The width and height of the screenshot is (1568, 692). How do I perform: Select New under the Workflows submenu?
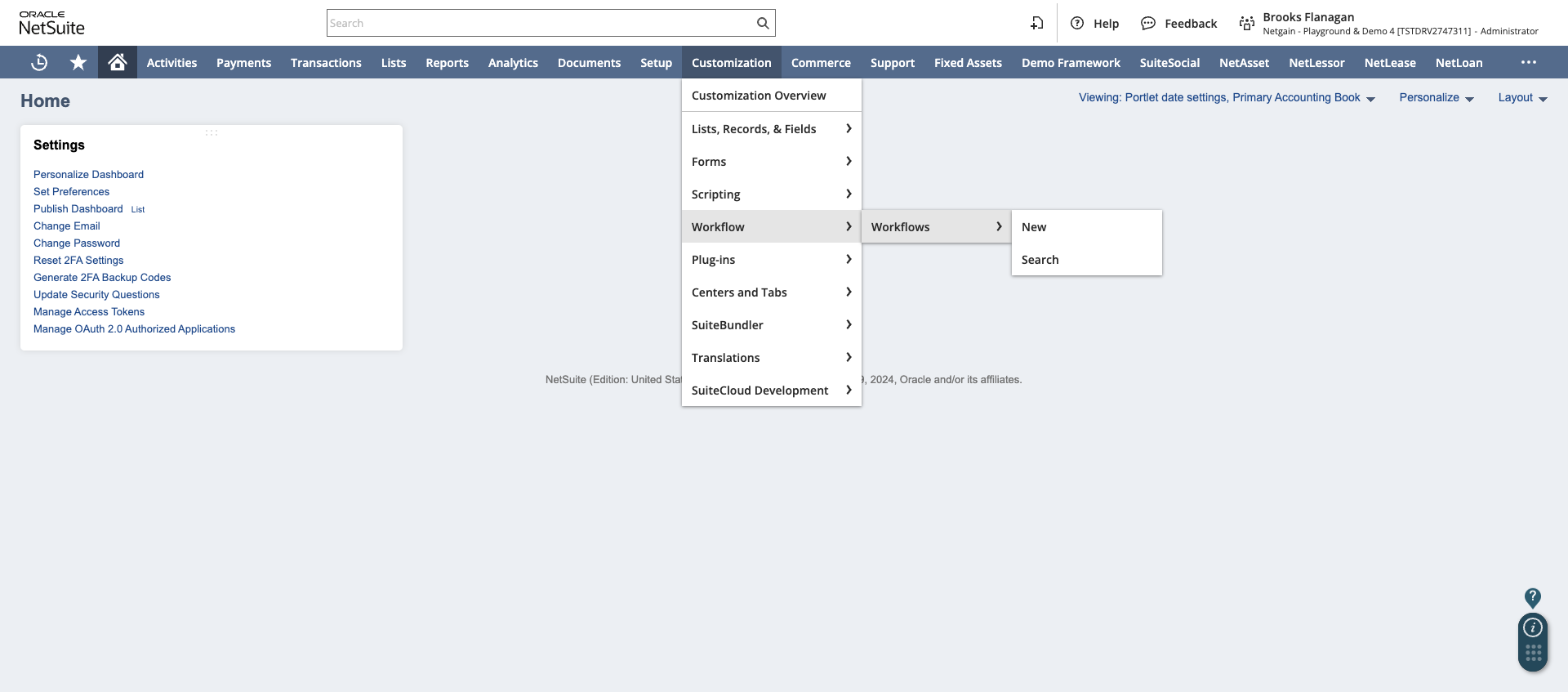tap(1034, 227)
